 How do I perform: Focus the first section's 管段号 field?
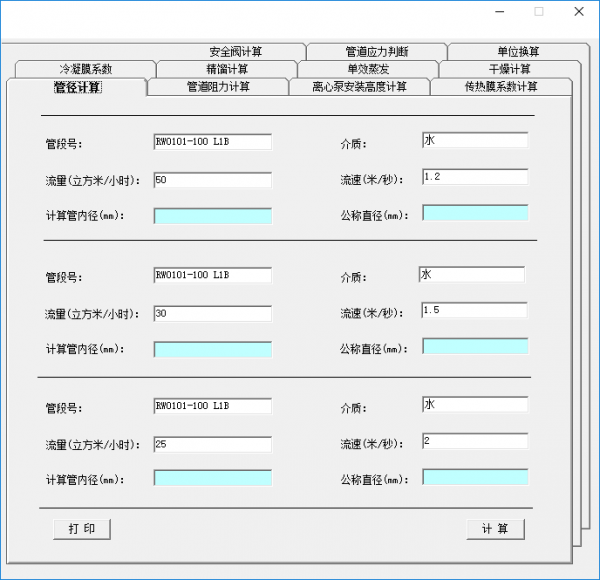click(213, 142)
